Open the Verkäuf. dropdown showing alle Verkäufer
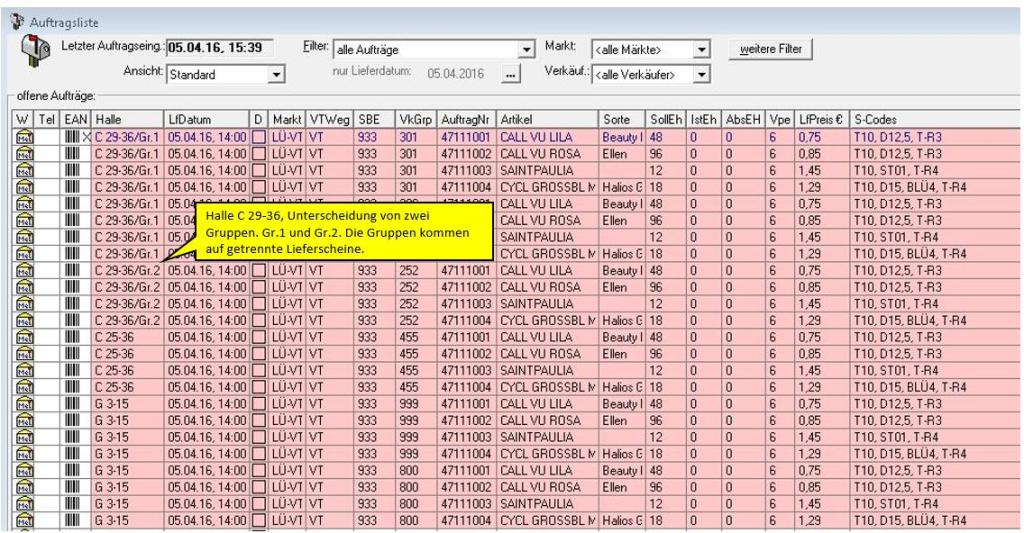Viewport: 1024px width, 533px height. pos(701,73)
